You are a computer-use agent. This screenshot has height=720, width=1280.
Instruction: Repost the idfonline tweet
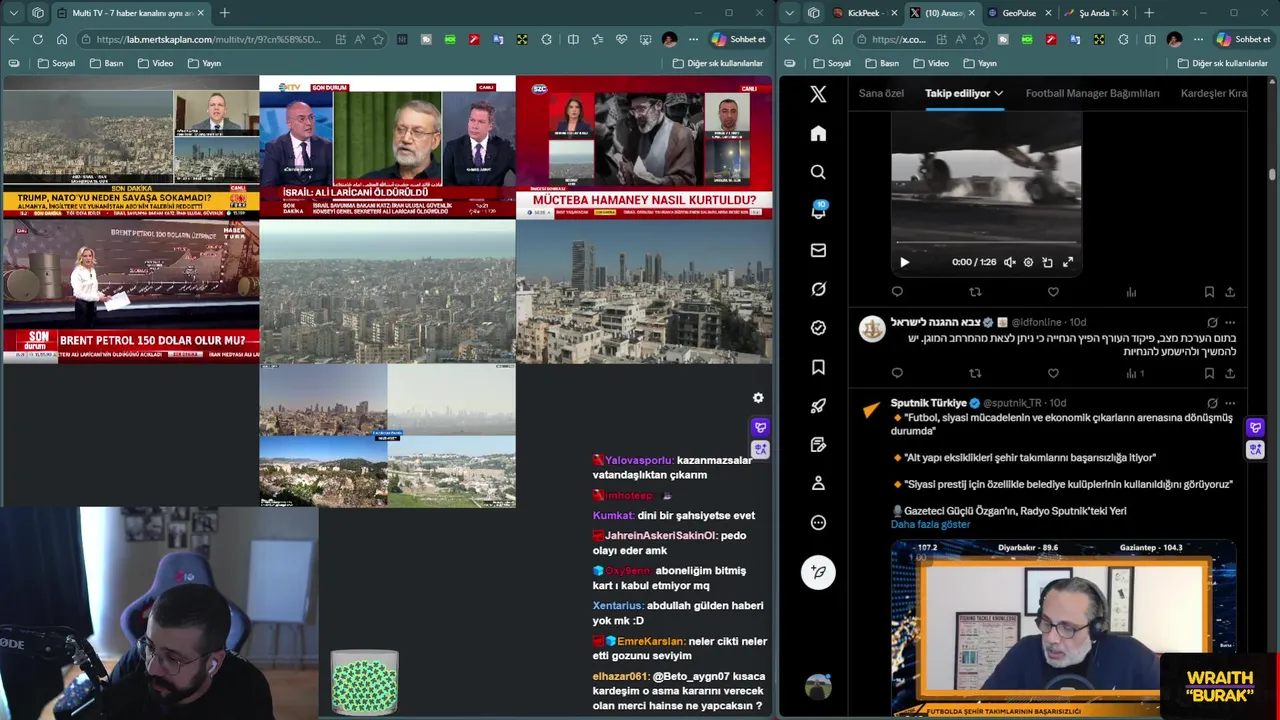pos(975,373)
